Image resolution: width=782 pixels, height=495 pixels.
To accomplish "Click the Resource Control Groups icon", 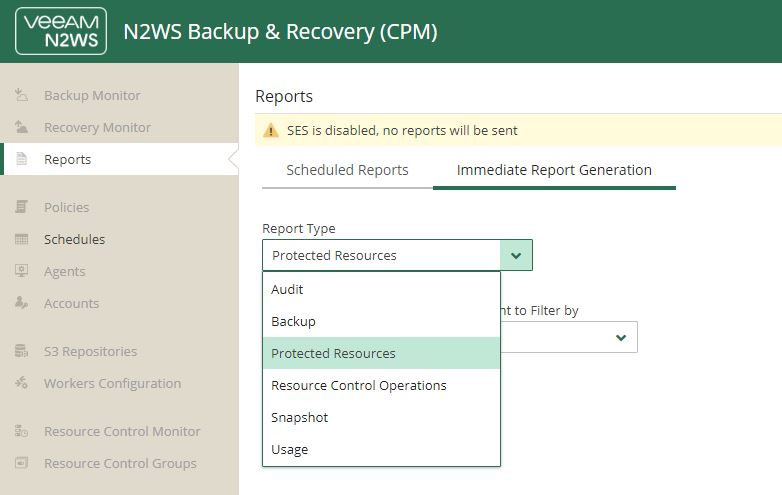I will pyautogui.click(x=21, y=463).
